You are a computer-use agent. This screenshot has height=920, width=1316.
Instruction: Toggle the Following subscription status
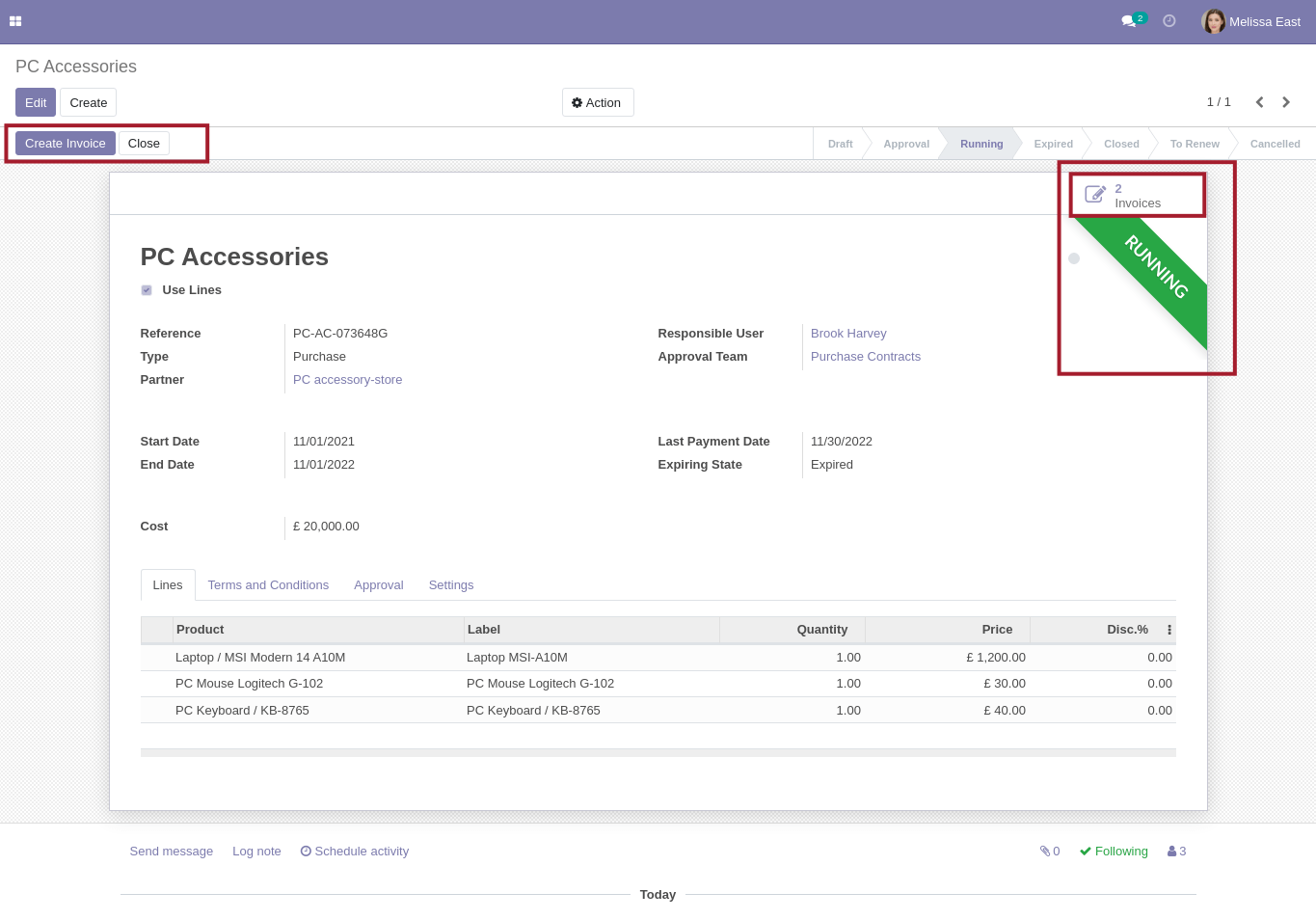pos(1114,852)
